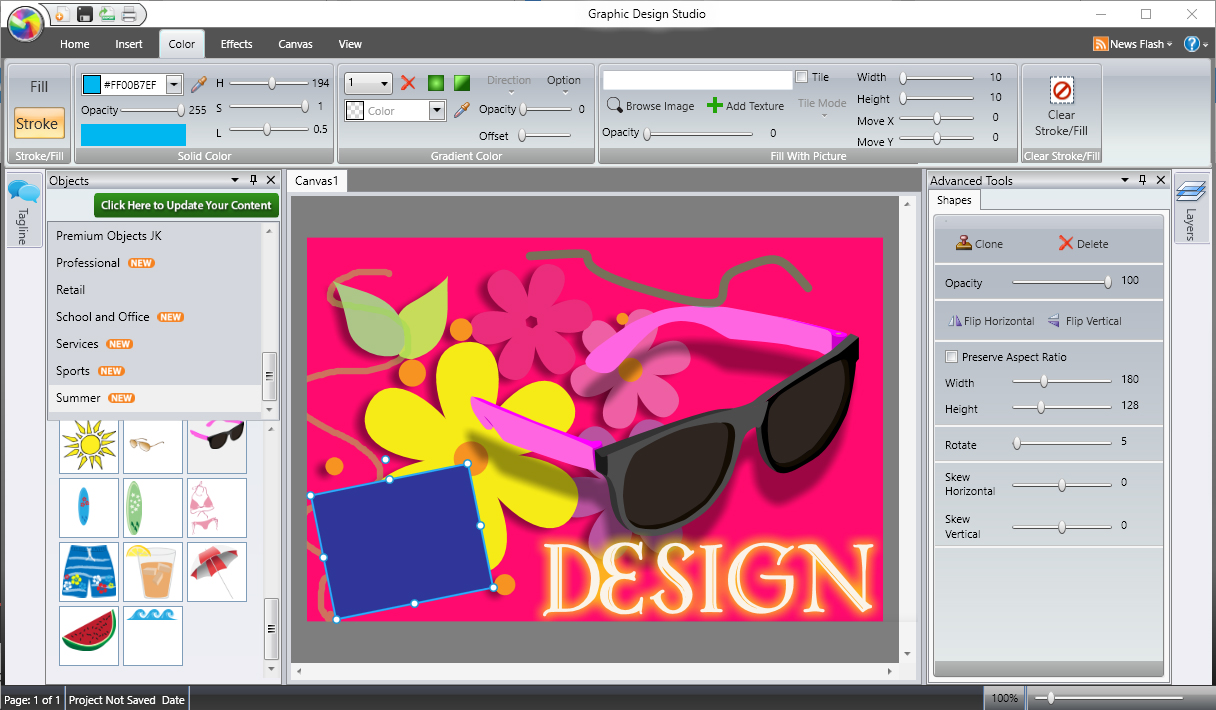Screen dimensions: 1216x710
Task: Insert the pink bikini clipart
Action: tap(217, 508)
